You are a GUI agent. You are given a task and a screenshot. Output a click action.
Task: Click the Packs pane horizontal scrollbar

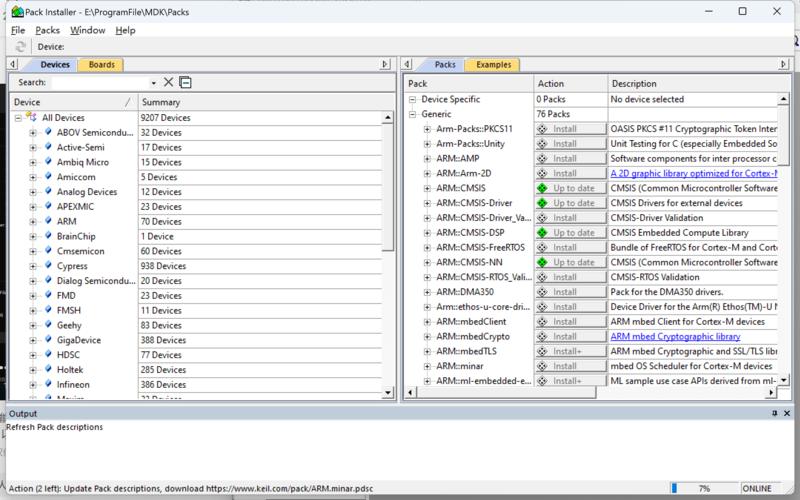[507, 392]
